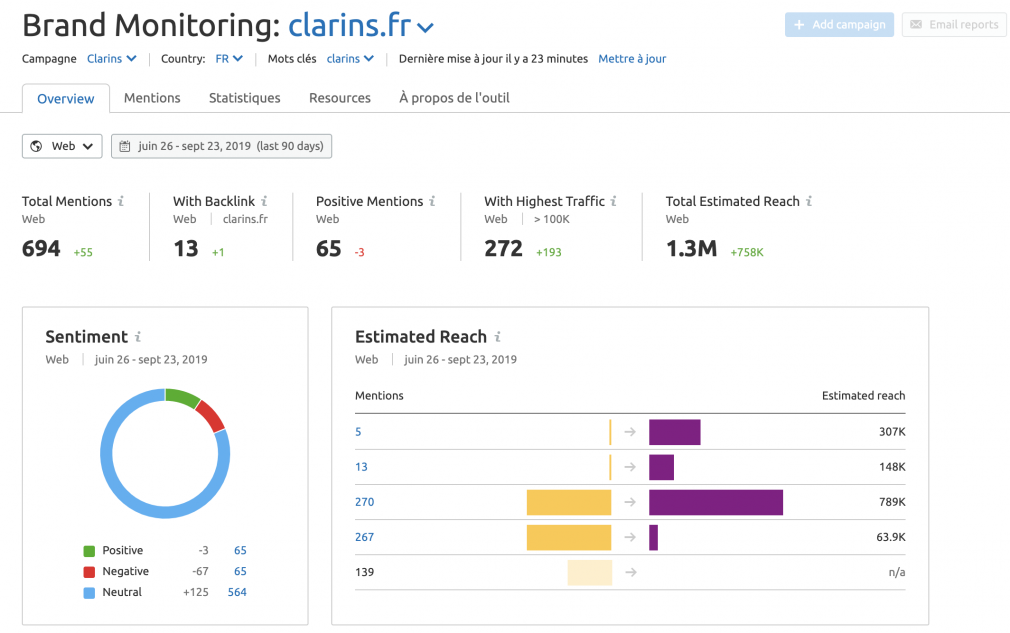Click the envelope icon on Email reports
This screenshot has width=1010, height=633.
click(x=915, y=24)
